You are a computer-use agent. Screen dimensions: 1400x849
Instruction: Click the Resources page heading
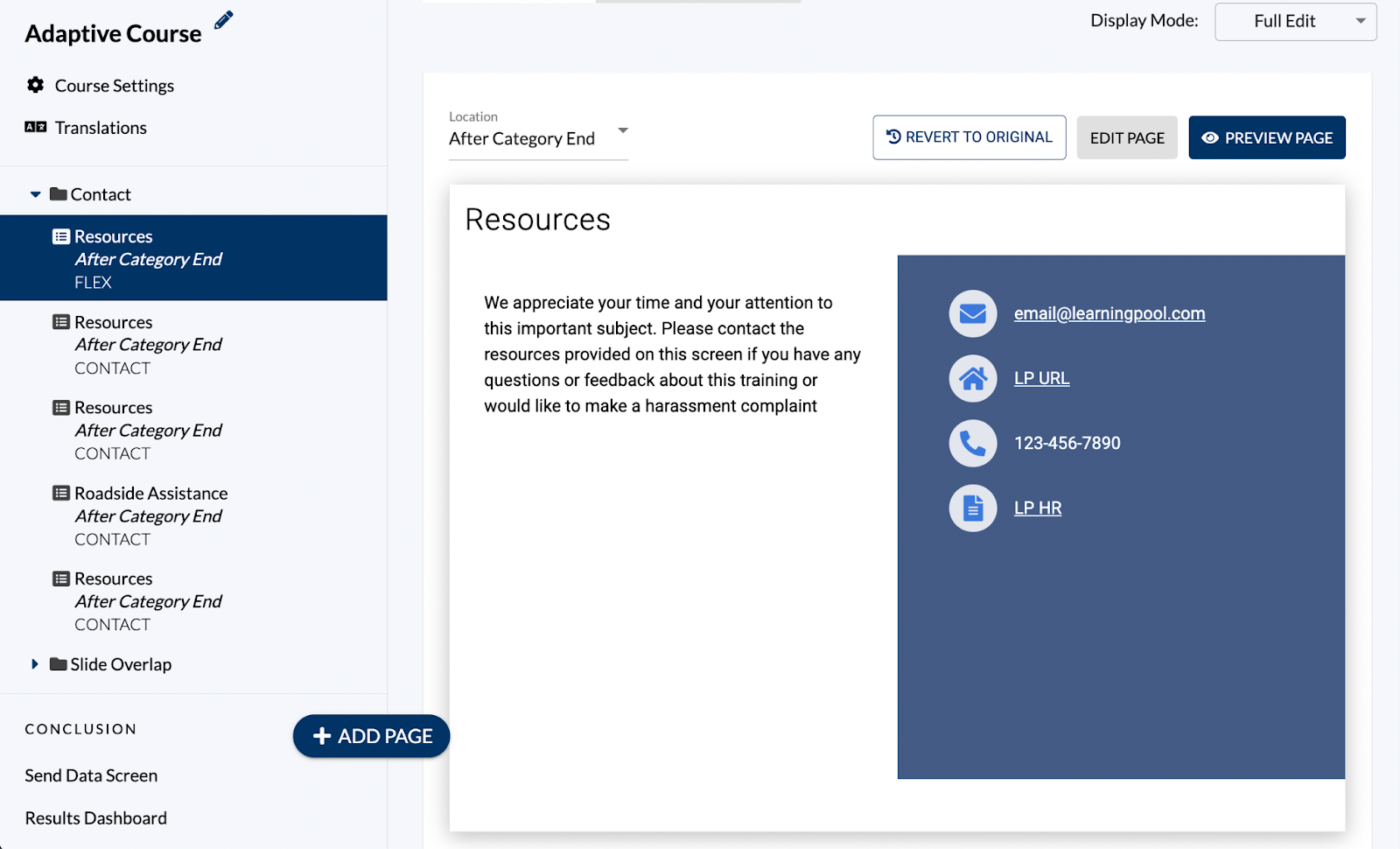click(x=538, y=220)
